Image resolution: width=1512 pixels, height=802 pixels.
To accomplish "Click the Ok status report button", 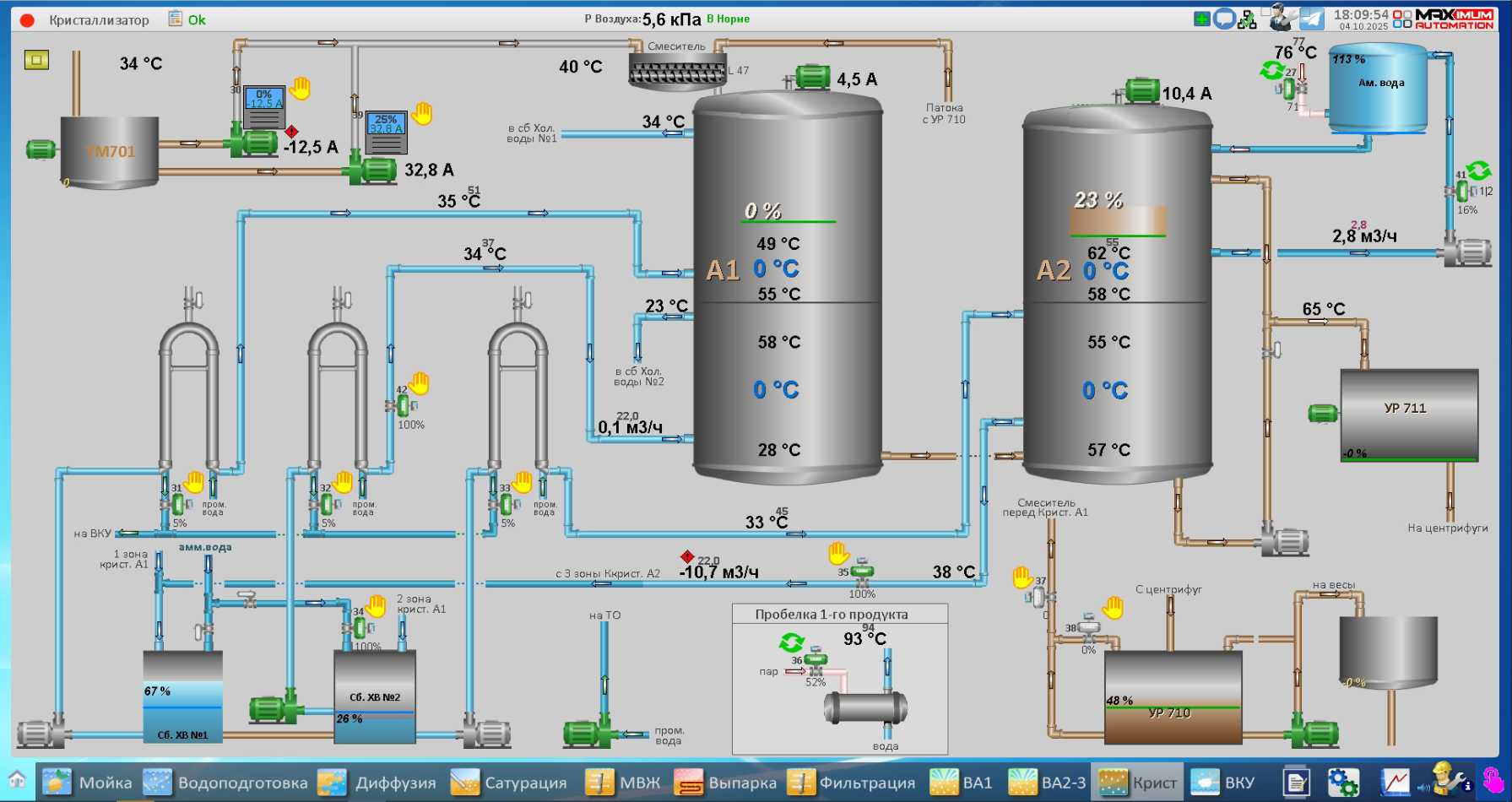I will (x=187, y=19).
